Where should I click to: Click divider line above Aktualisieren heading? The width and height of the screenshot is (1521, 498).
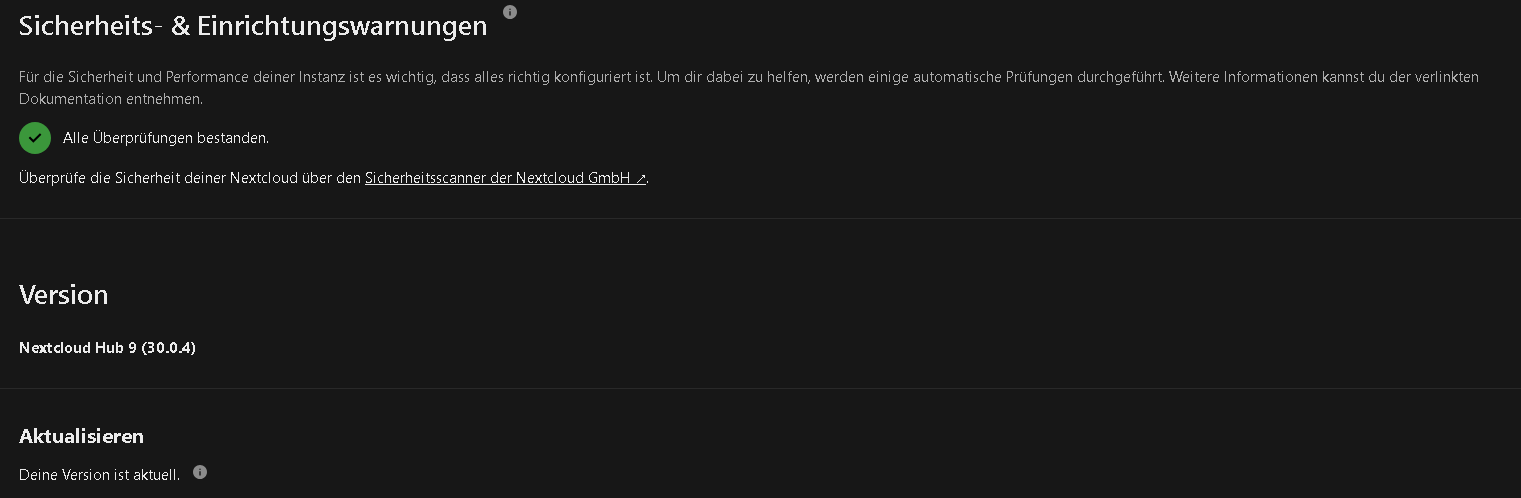click(760, 388)
